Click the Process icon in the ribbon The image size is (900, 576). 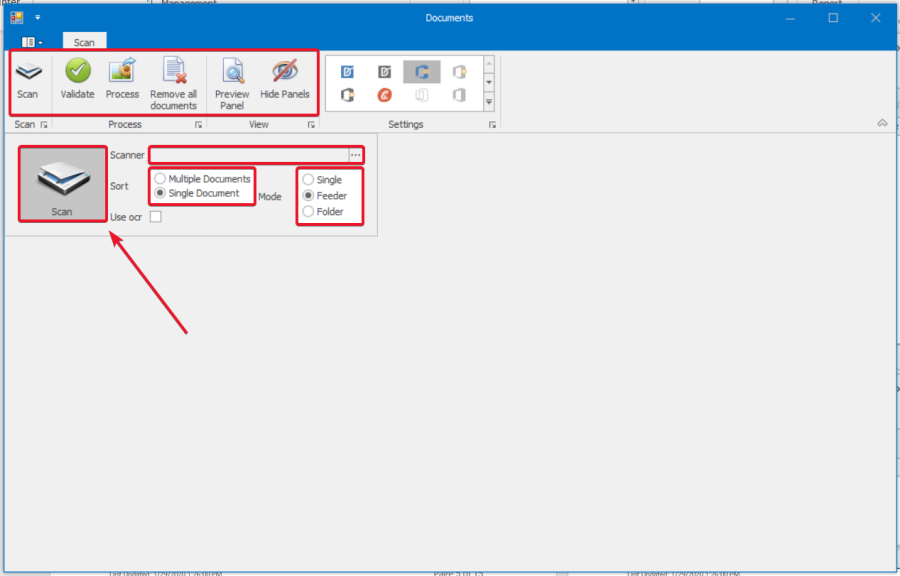pos(122,72)
